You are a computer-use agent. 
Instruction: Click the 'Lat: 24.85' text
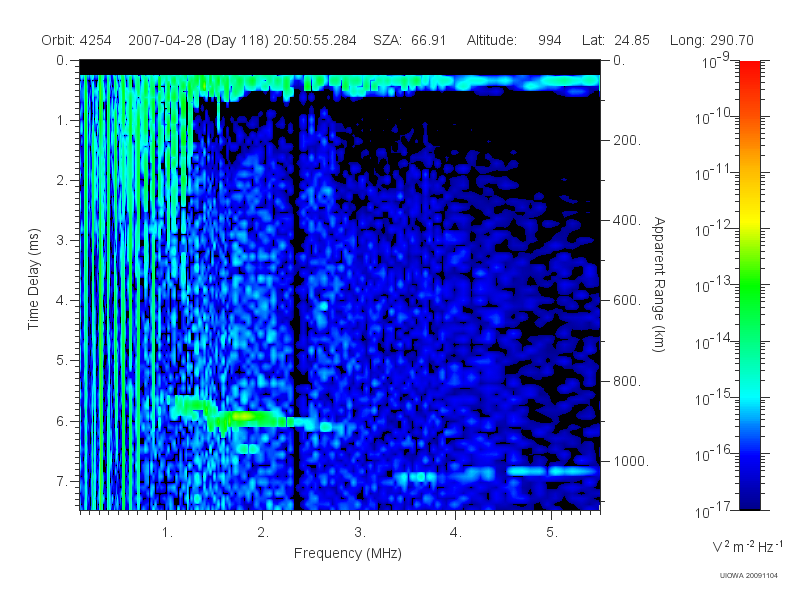(616, 40)
